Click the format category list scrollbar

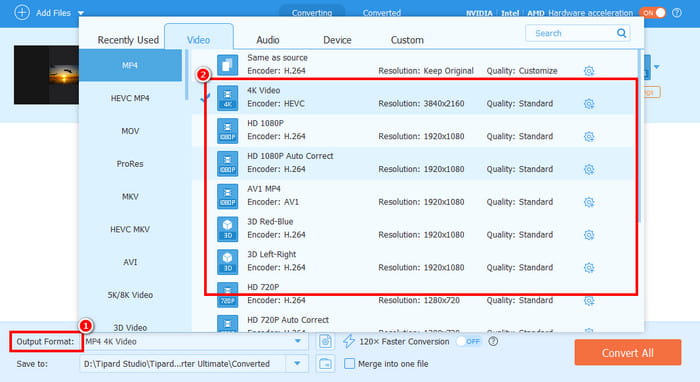(187, 75)
